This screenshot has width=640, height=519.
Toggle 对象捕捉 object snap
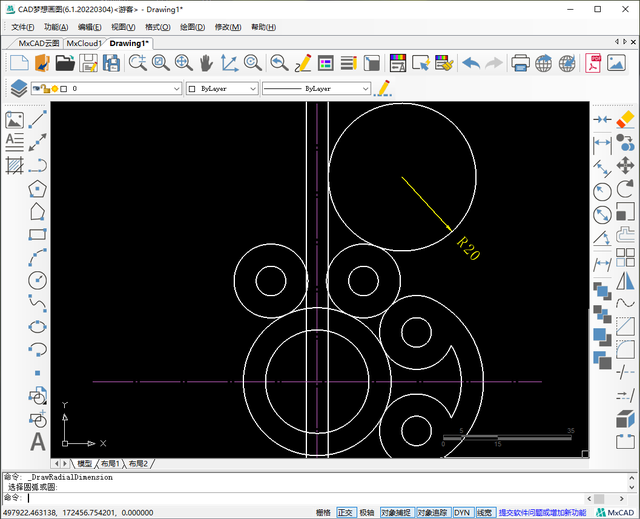tap(395, 512)
